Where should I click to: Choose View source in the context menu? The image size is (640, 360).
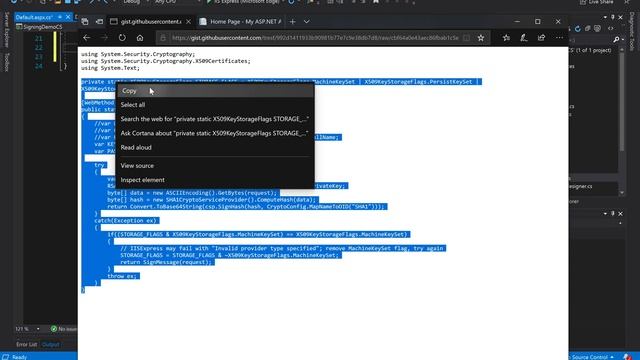[216, 166]
